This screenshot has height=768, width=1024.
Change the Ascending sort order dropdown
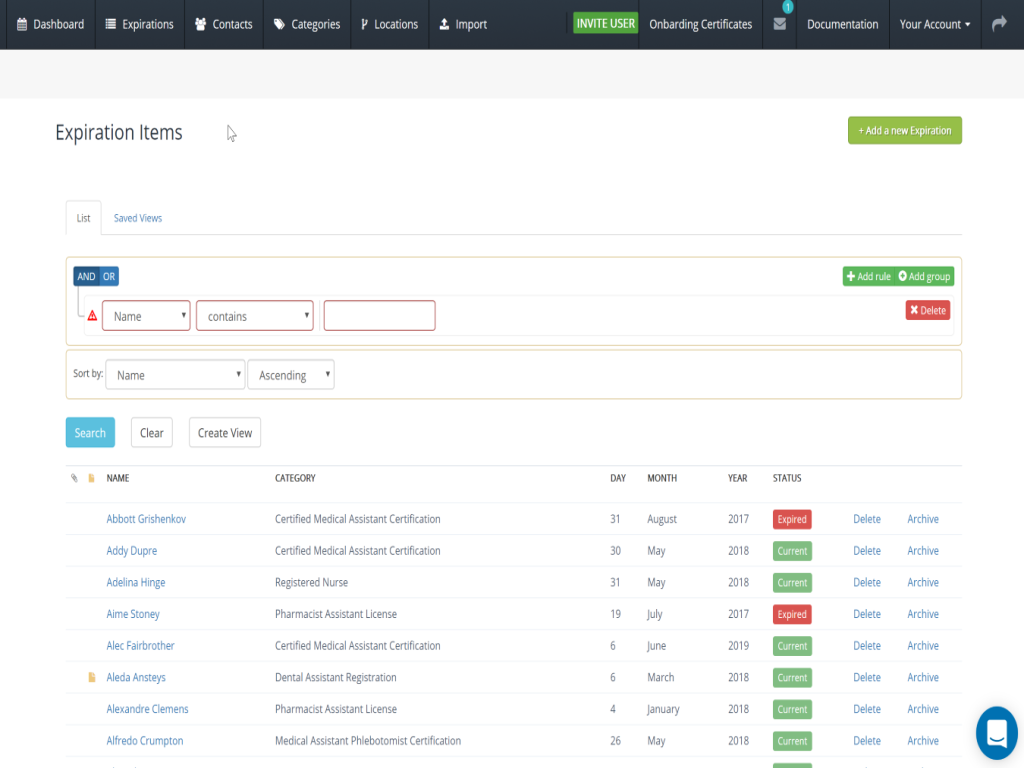pos(290,374)
